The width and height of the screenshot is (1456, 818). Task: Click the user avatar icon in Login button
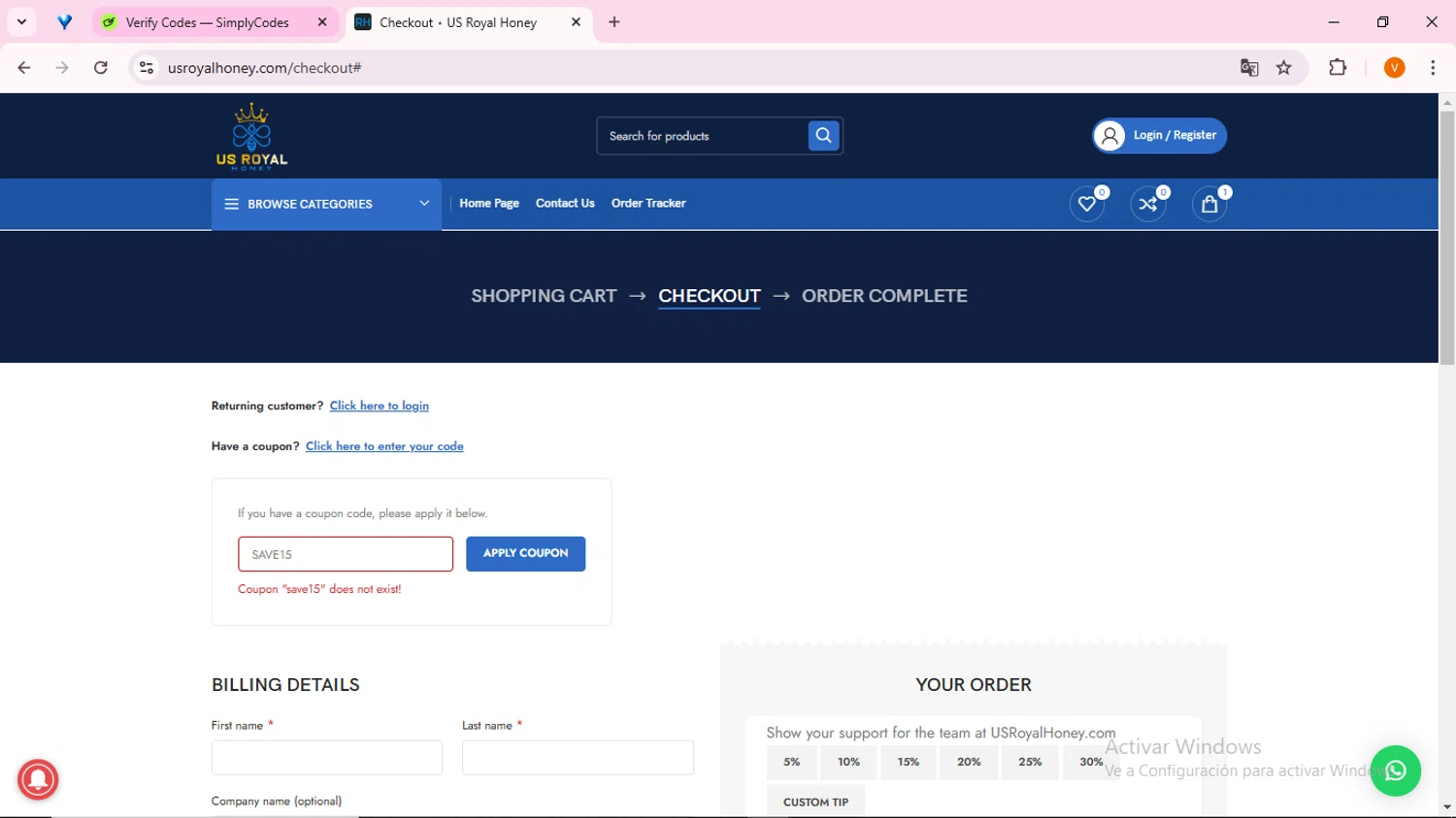tap(1109, 136)
